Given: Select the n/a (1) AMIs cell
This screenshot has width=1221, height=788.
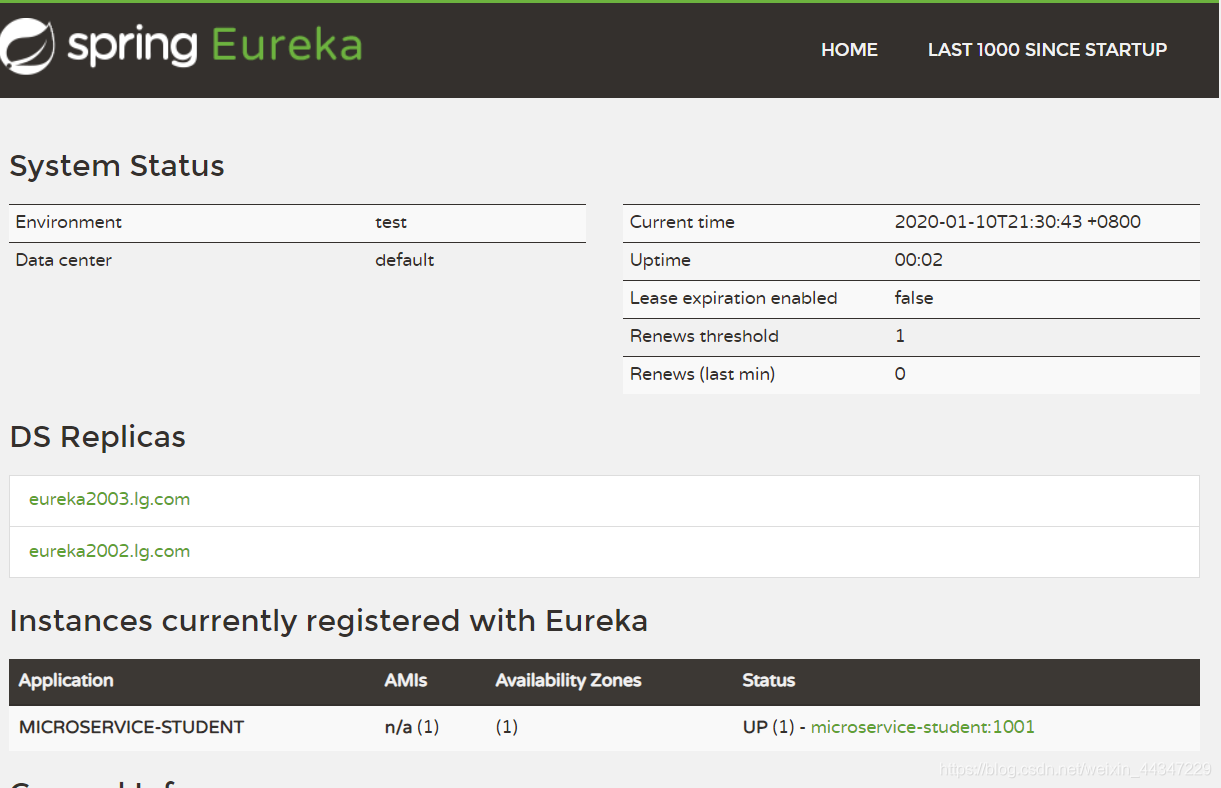Looking at the screenshot, I should (x=412, y=727).
